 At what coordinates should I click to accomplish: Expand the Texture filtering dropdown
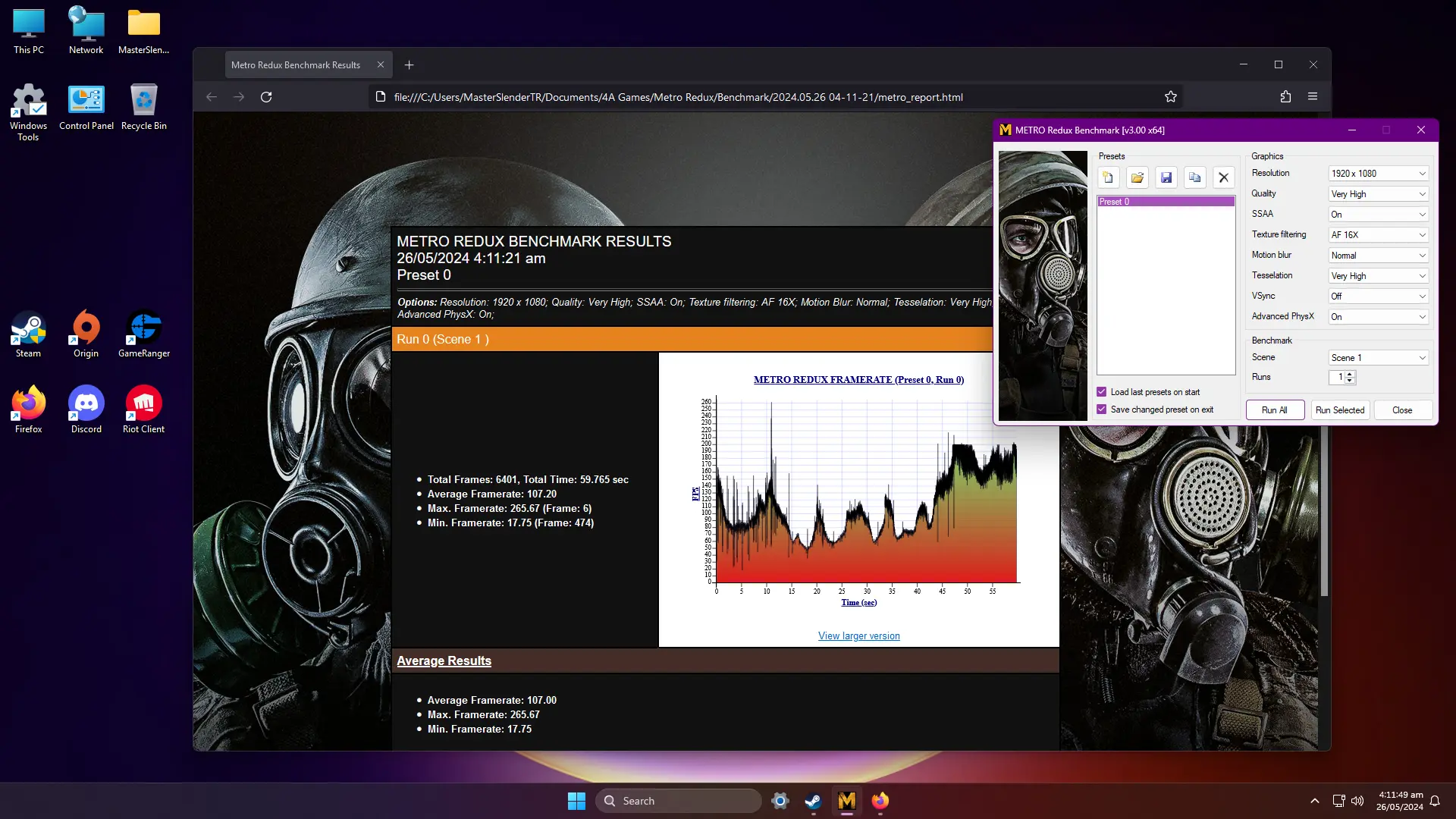click(x=1378, y=235)
